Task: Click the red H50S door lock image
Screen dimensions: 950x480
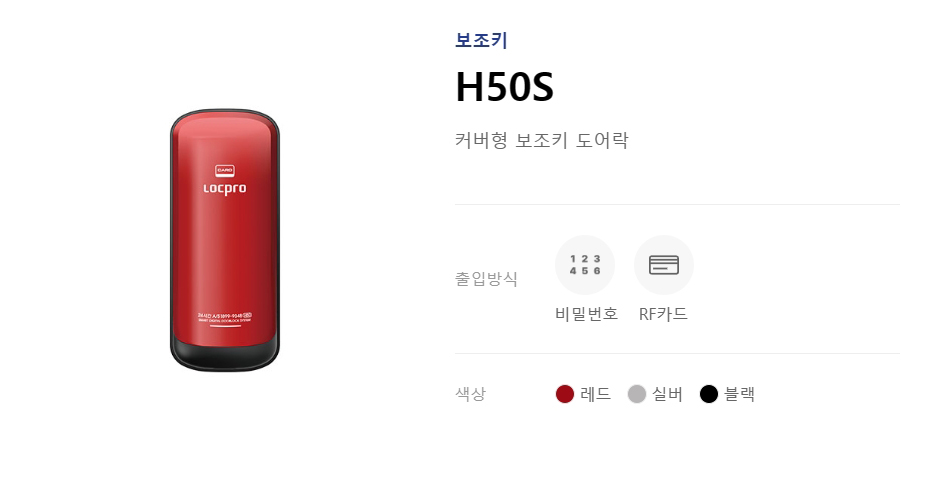Action: [x=225, y=241]
